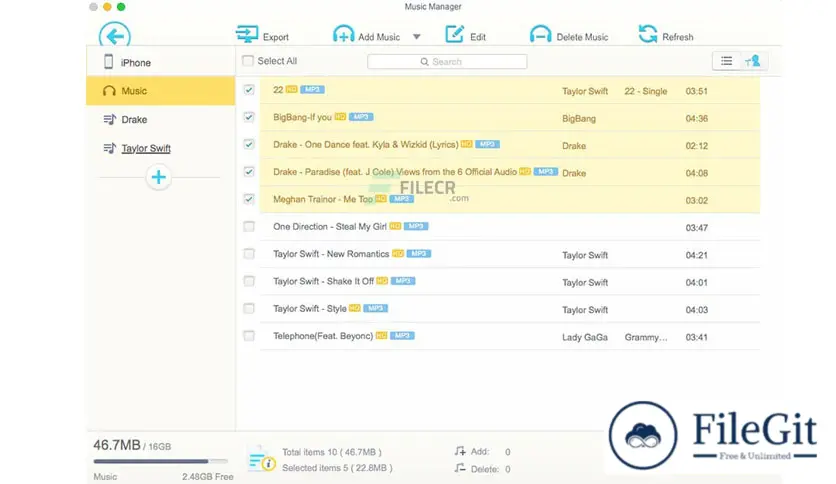Uncheck the BigBang-If you checkbox
Viewport: 836px width, 484px height.
(248, 117)
